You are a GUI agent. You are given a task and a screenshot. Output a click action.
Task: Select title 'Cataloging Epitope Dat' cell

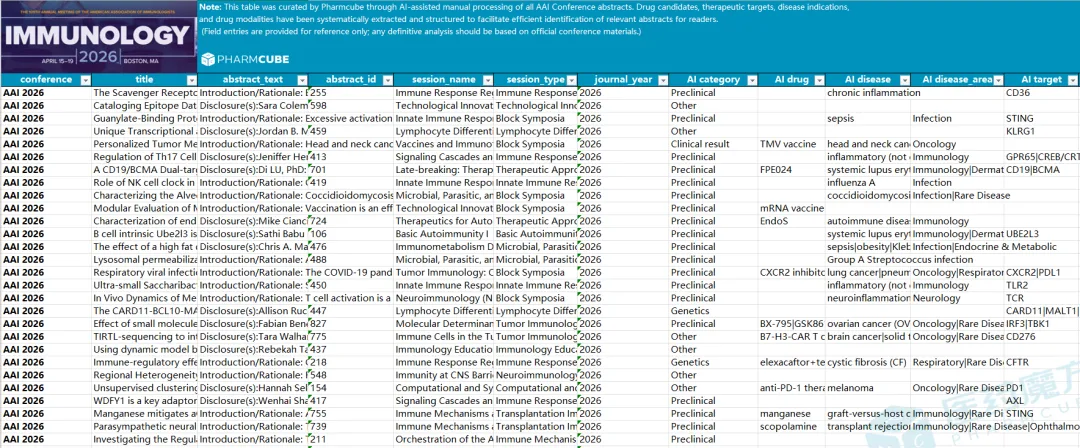145,105
